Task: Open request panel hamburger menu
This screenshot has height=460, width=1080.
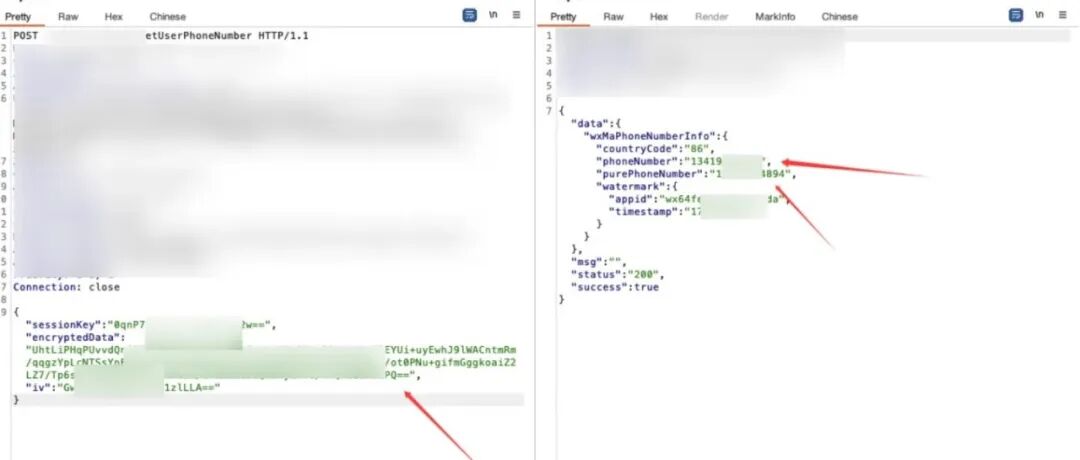Action: pos(517,14)
